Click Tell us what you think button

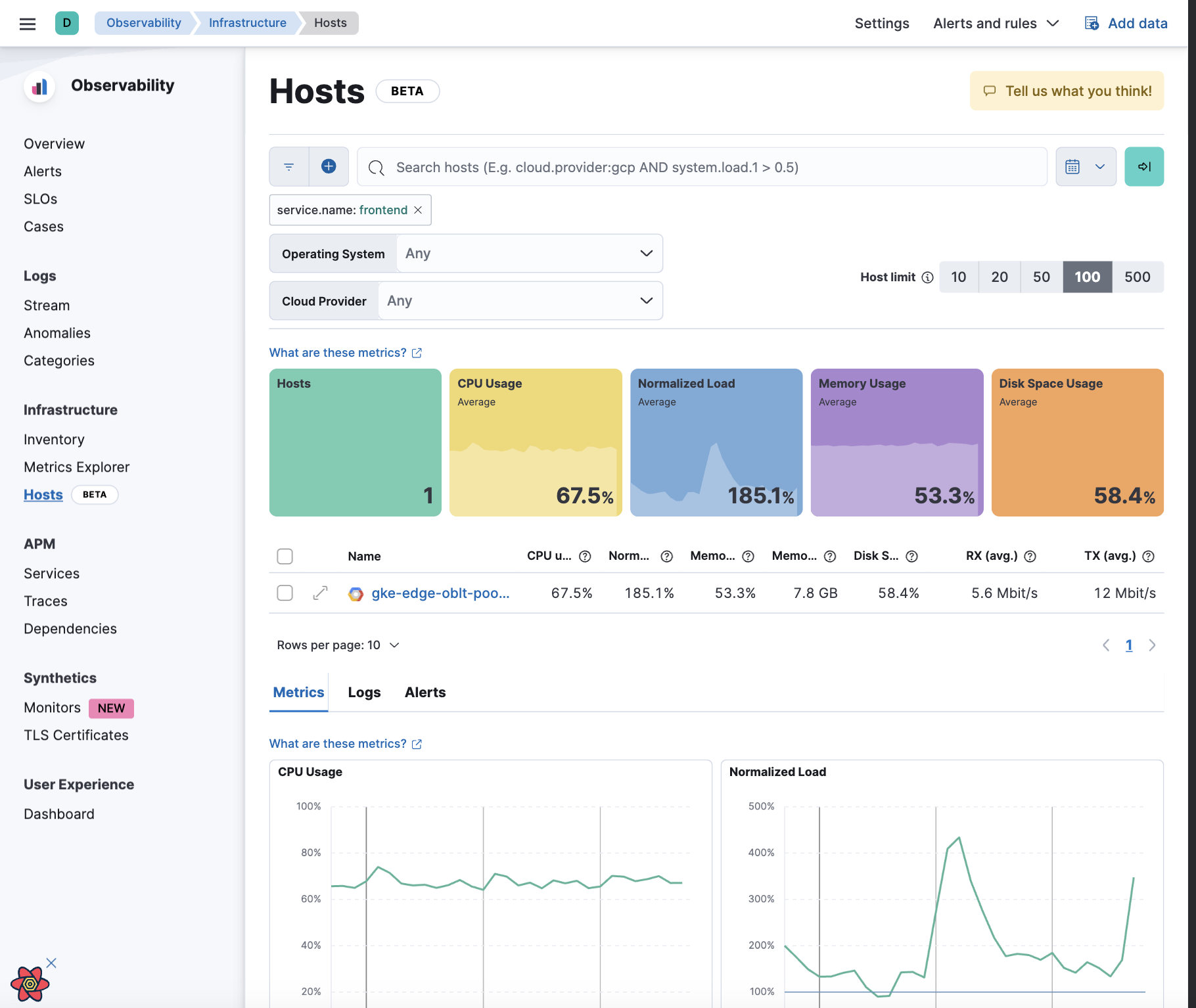[1067, 91]
